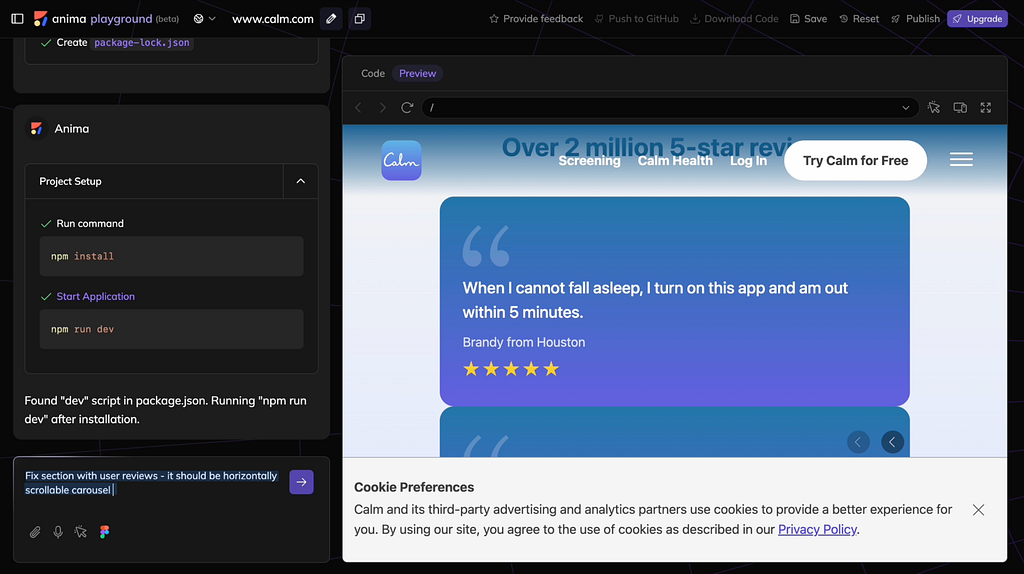Open the Privacy Policy link
Image resolution: width=1024 pixels, height=574 pixels.
tap(817, 530)
